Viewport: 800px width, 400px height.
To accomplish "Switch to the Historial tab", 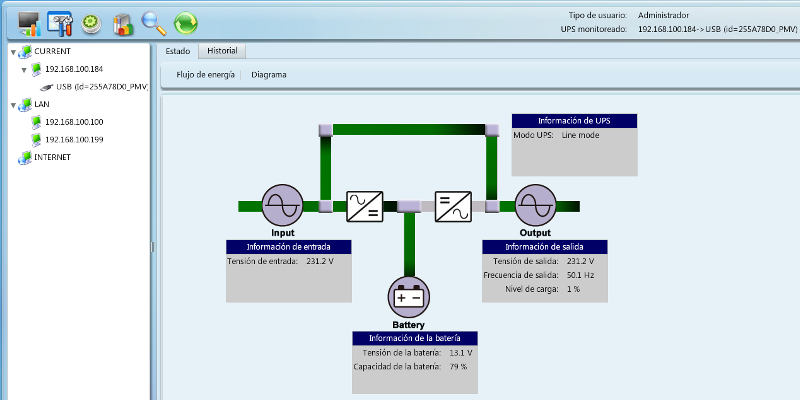I will point(222,51).
